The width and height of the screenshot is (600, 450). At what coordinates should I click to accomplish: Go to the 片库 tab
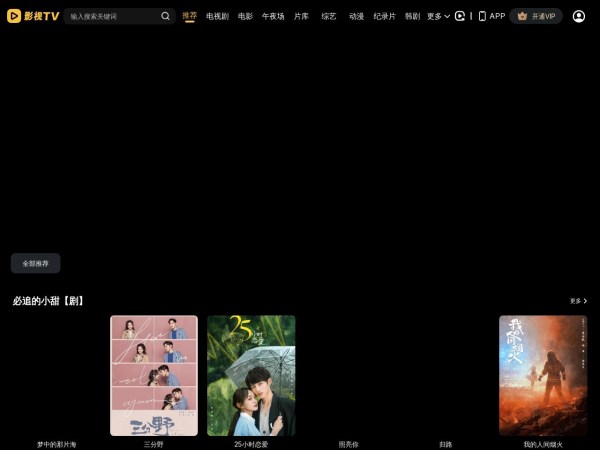click(301, 16)
